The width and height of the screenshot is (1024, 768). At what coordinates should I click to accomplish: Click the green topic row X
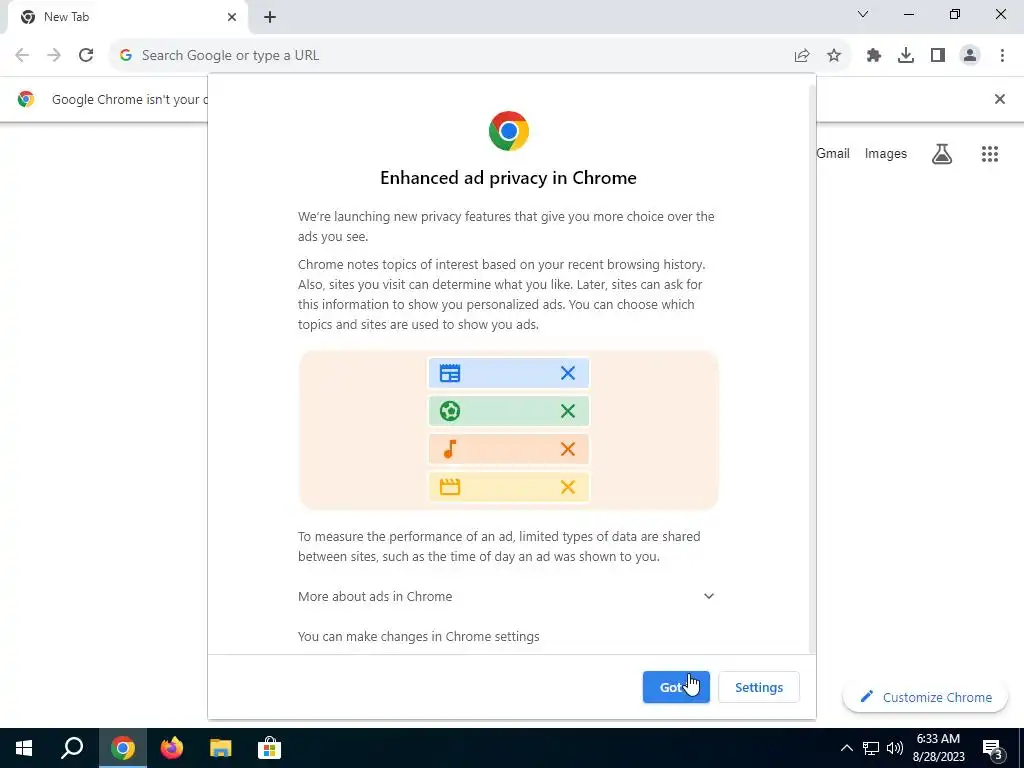(x=568, y=411)
